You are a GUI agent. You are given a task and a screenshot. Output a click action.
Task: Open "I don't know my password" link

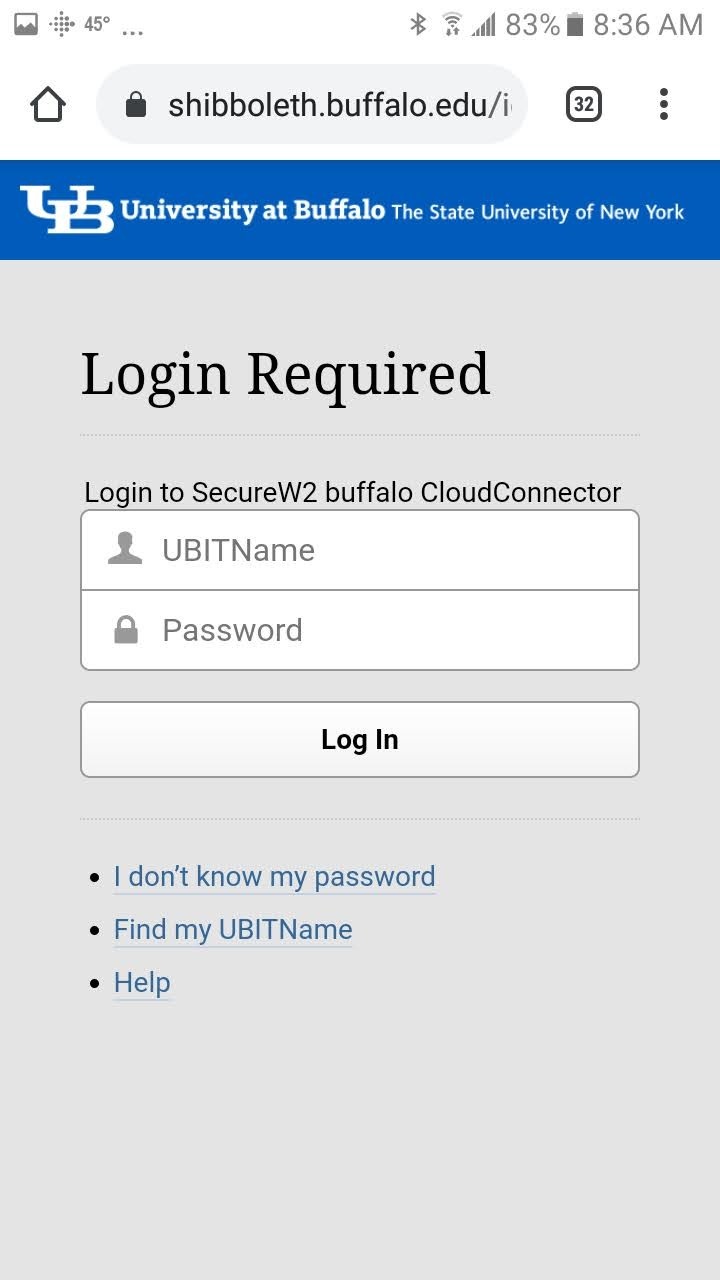tap(274, 877)
